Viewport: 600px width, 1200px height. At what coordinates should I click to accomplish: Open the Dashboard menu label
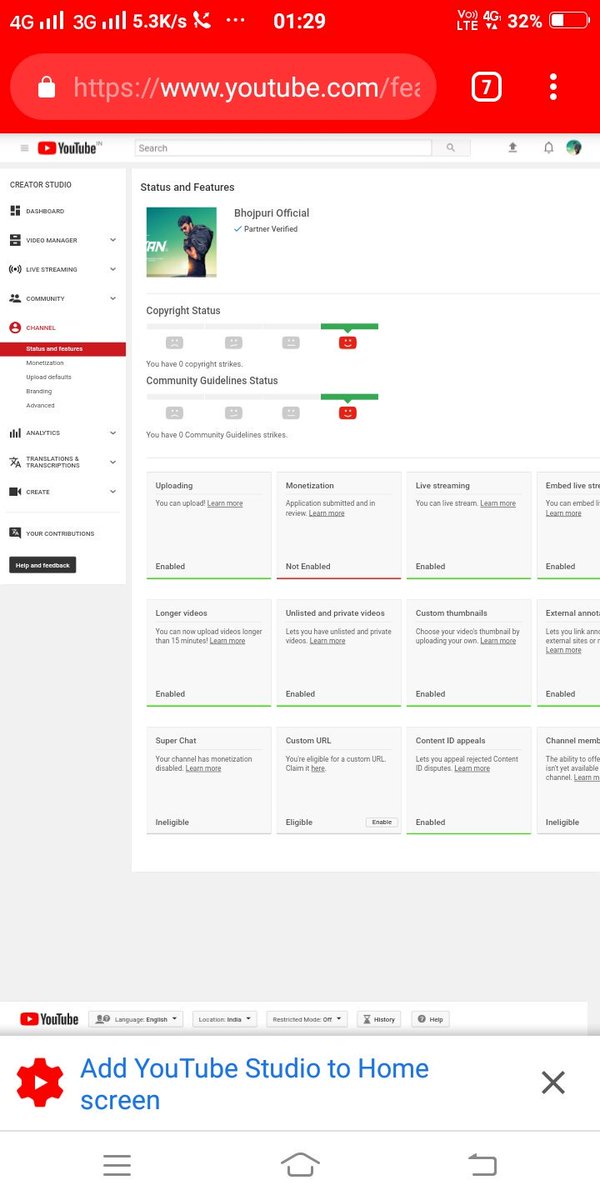(45, 211)
